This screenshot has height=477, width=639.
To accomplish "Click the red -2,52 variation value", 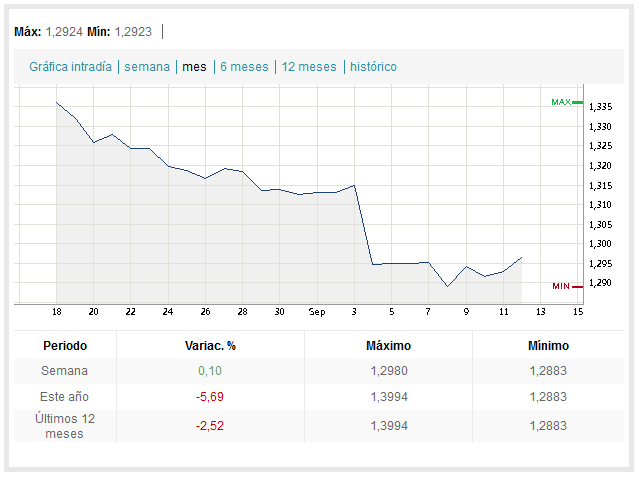I will pos(211,426).
